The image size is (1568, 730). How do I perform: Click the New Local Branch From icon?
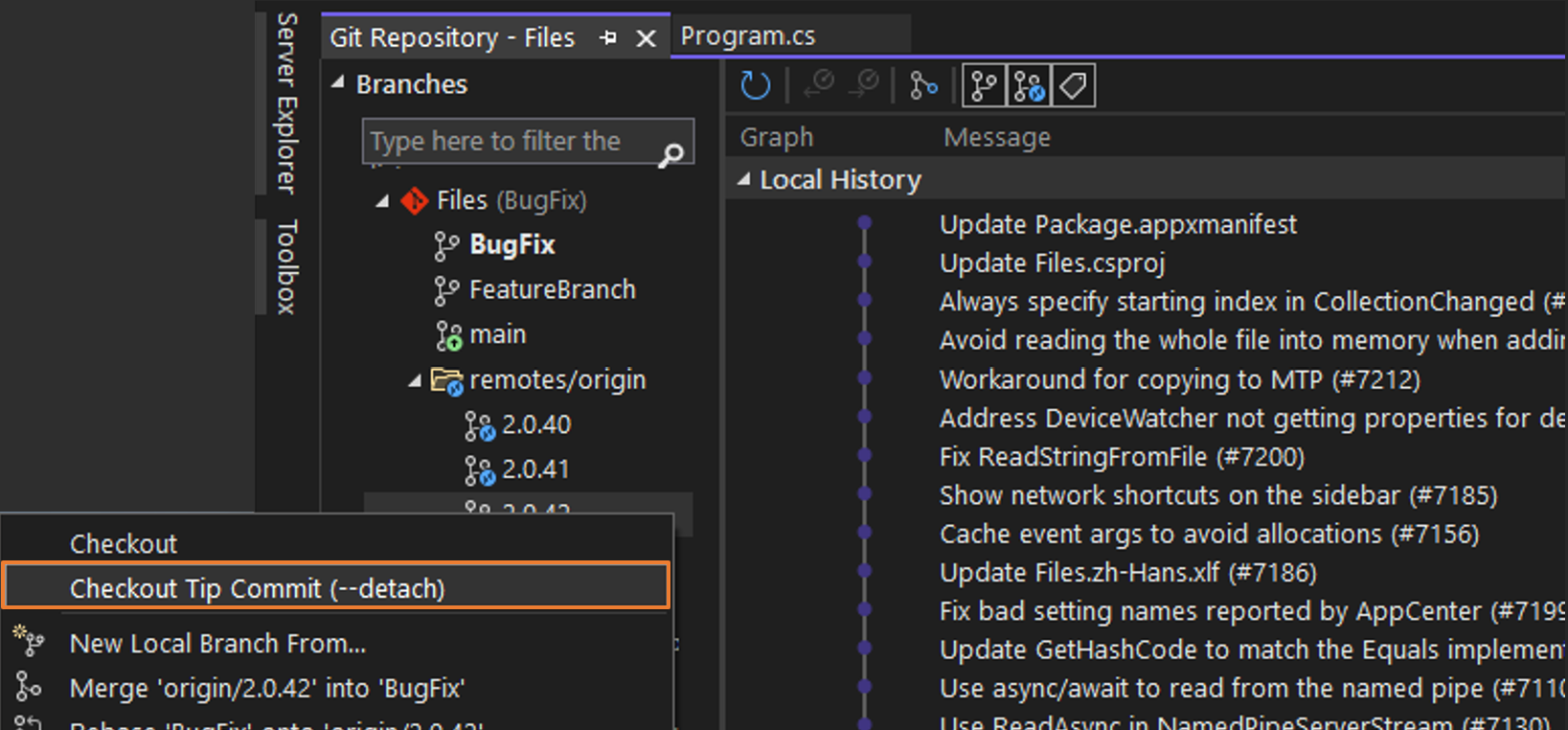point(29,642)
